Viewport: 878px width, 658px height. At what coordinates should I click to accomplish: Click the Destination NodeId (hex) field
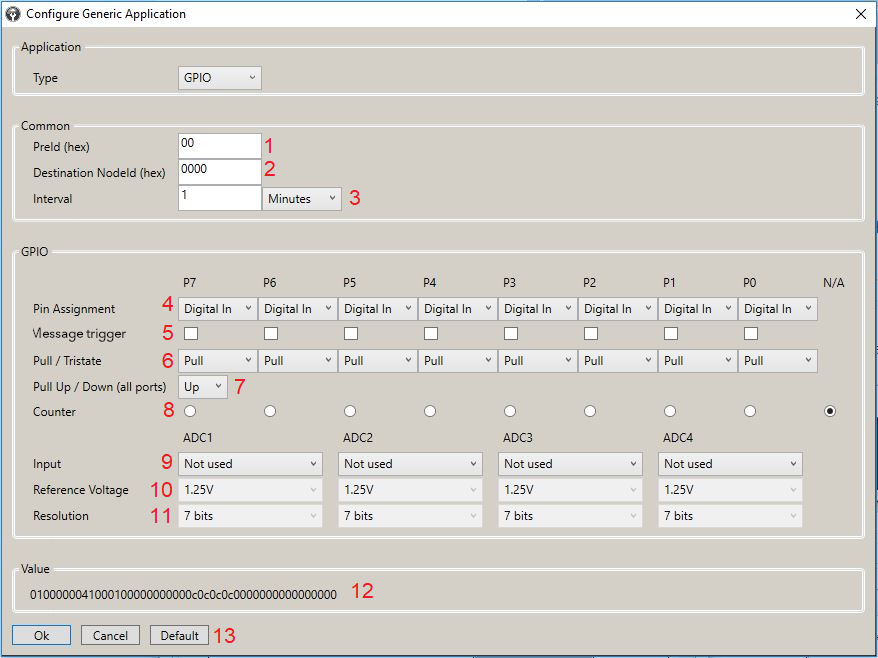[x=220, y=172]
